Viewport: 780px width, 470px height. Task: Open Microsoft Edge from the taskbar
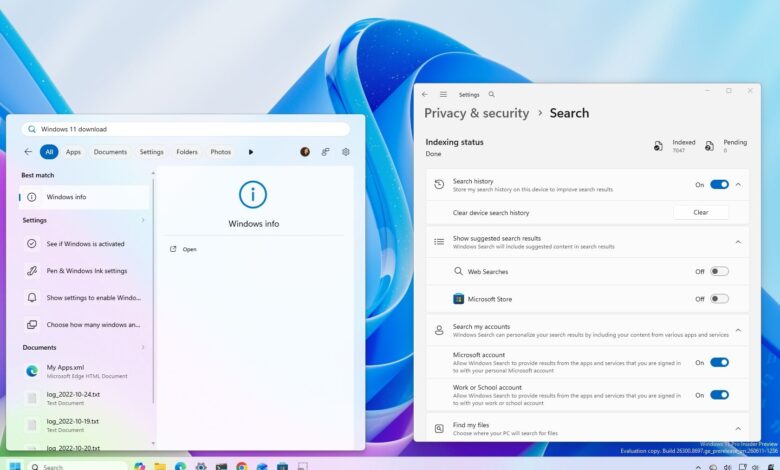click(180, 467)
